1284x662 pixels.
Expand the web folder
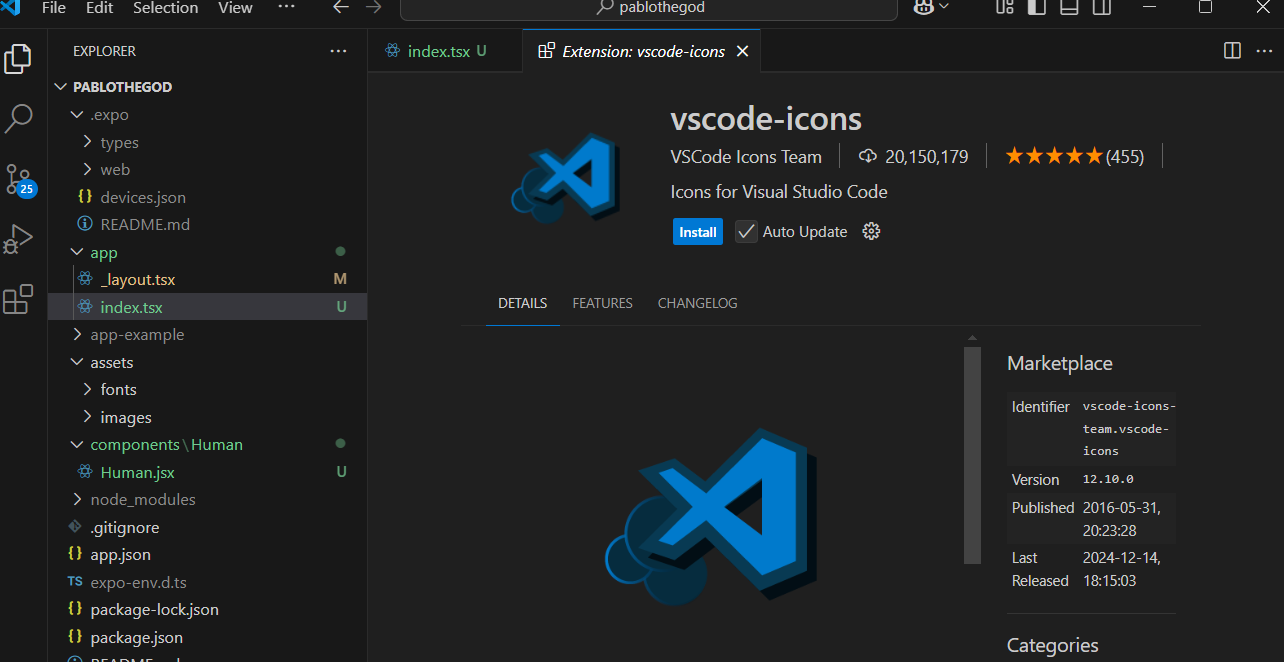[88, 170]
